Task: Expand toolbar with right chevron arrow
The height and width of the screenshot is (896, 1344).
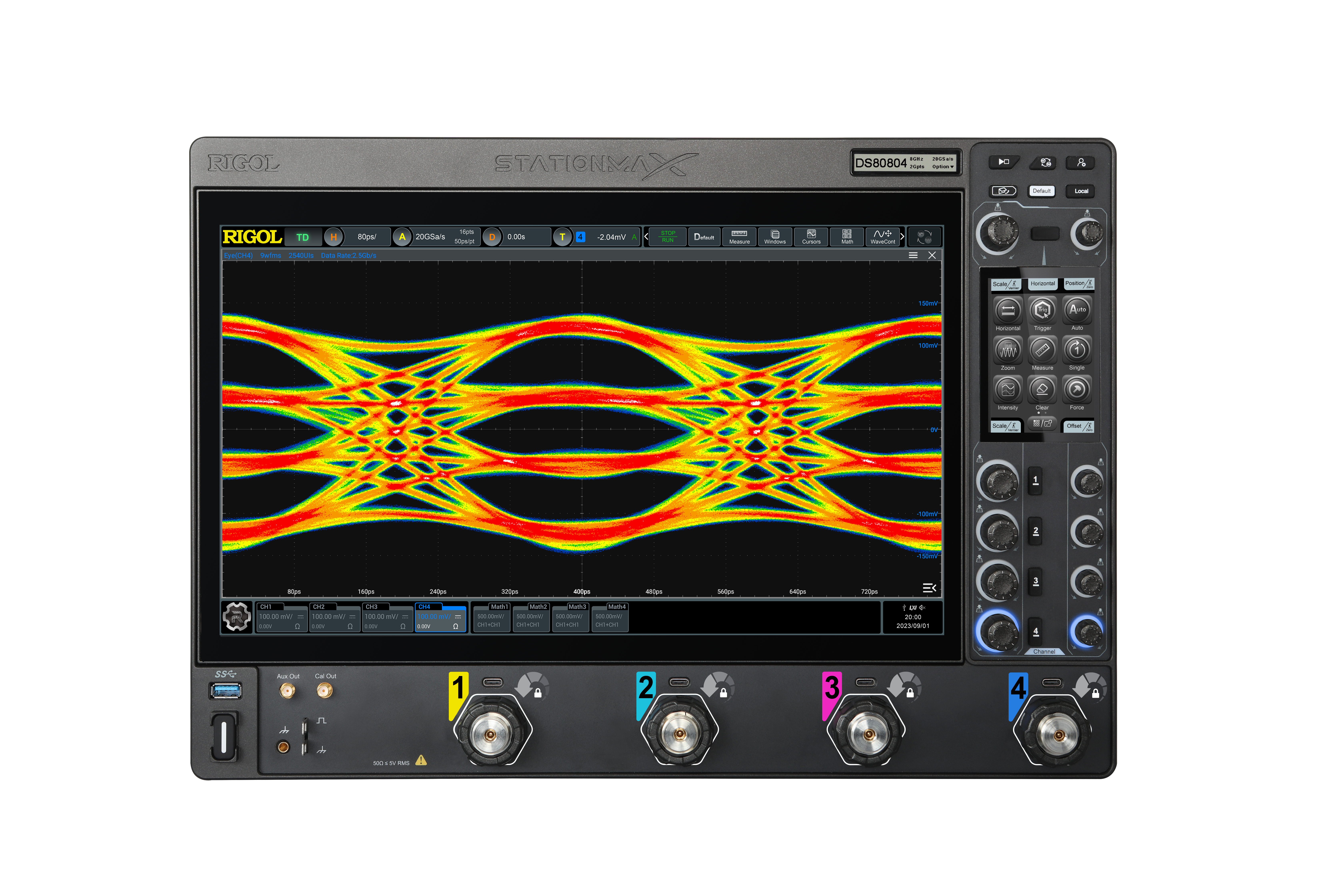Action: click(902, 237)
